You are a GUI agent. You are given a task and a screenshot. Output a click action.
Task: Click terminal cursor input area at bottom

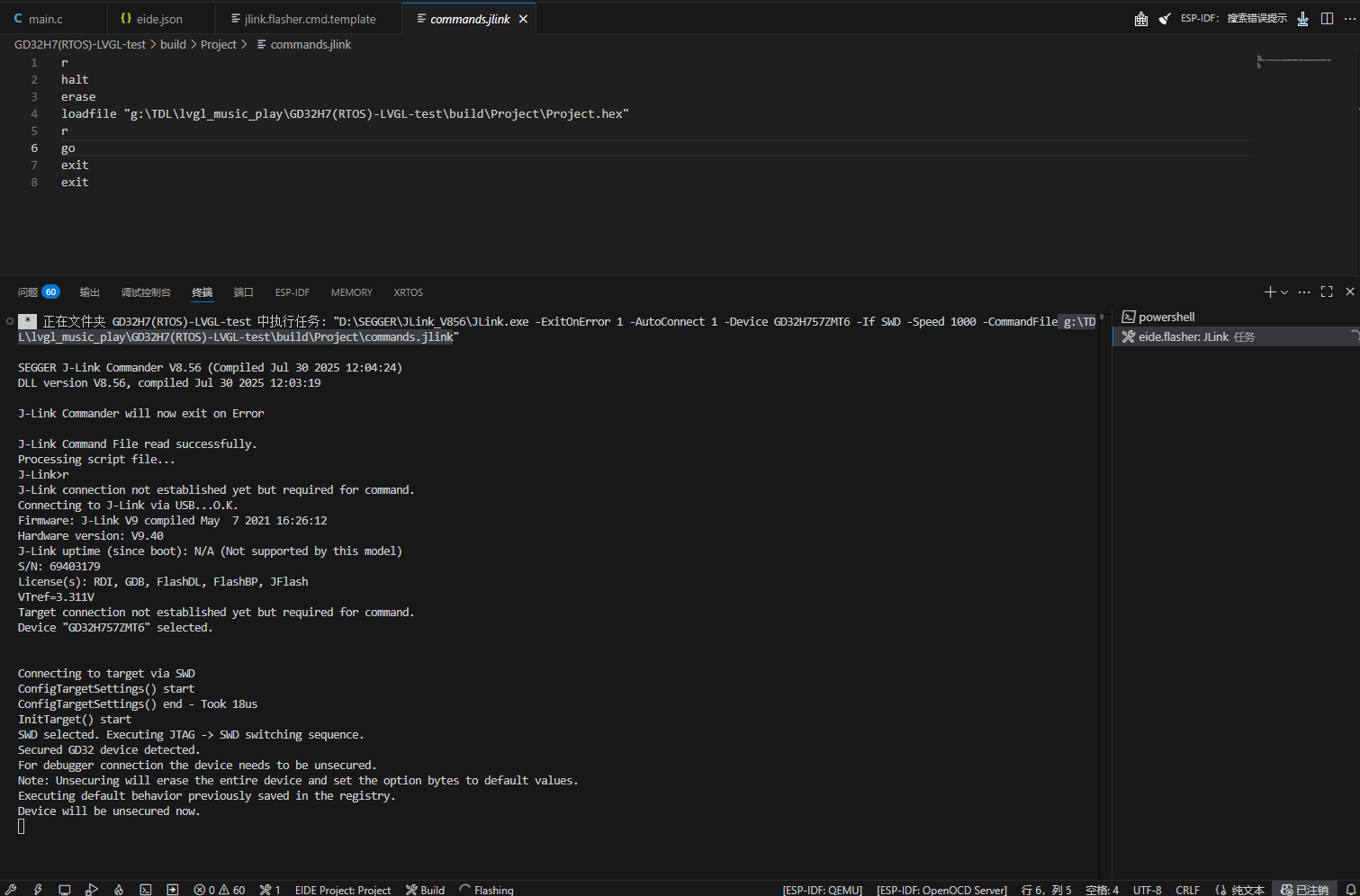coord(22,826)
